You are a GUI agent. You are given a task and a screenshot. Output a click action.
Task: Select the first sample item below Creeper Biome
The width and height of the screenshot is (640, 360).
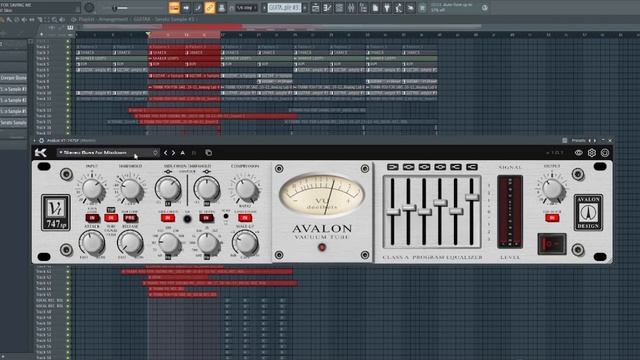tap(13, 89)
